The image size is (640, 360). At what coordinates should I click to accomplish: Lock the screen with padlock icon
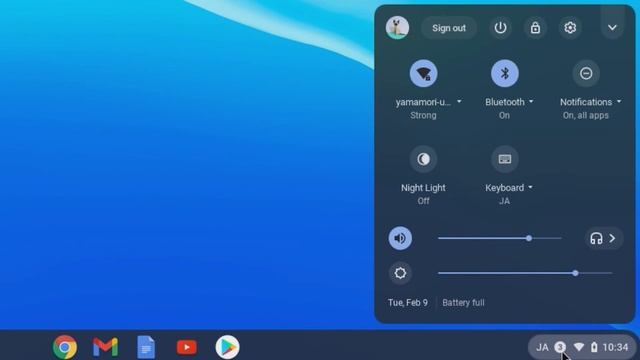(x=535, y=28)
